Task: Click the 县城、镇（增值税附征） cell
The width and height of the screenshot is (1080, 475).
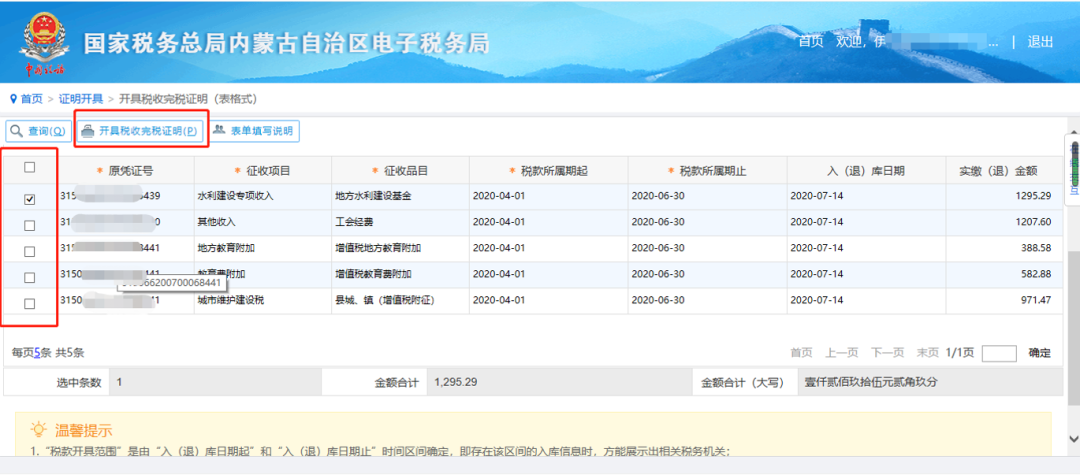Action: [x=400, y=300]
